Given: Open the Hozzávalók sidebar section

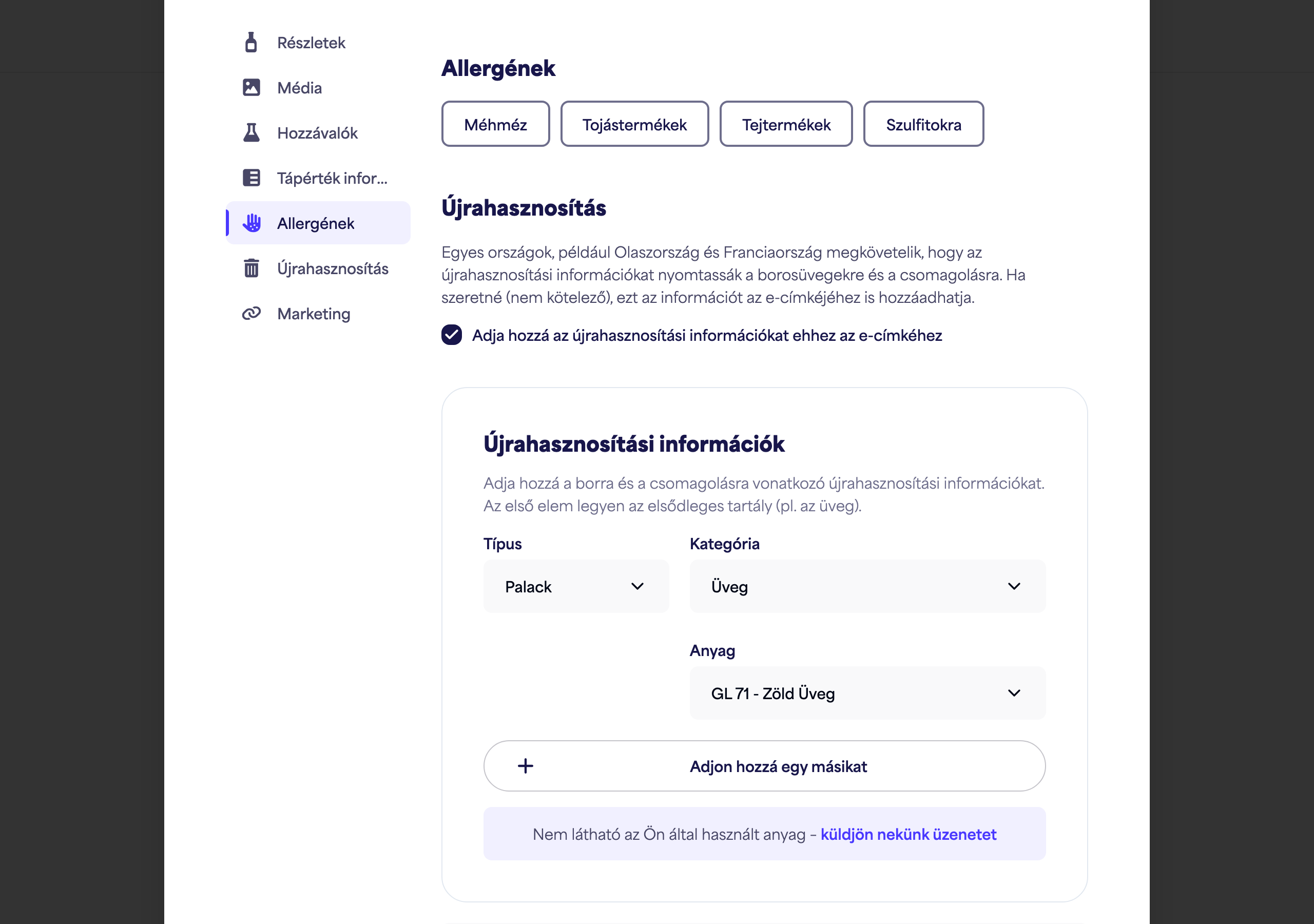Looking at the screenshot, I should 318,133.
